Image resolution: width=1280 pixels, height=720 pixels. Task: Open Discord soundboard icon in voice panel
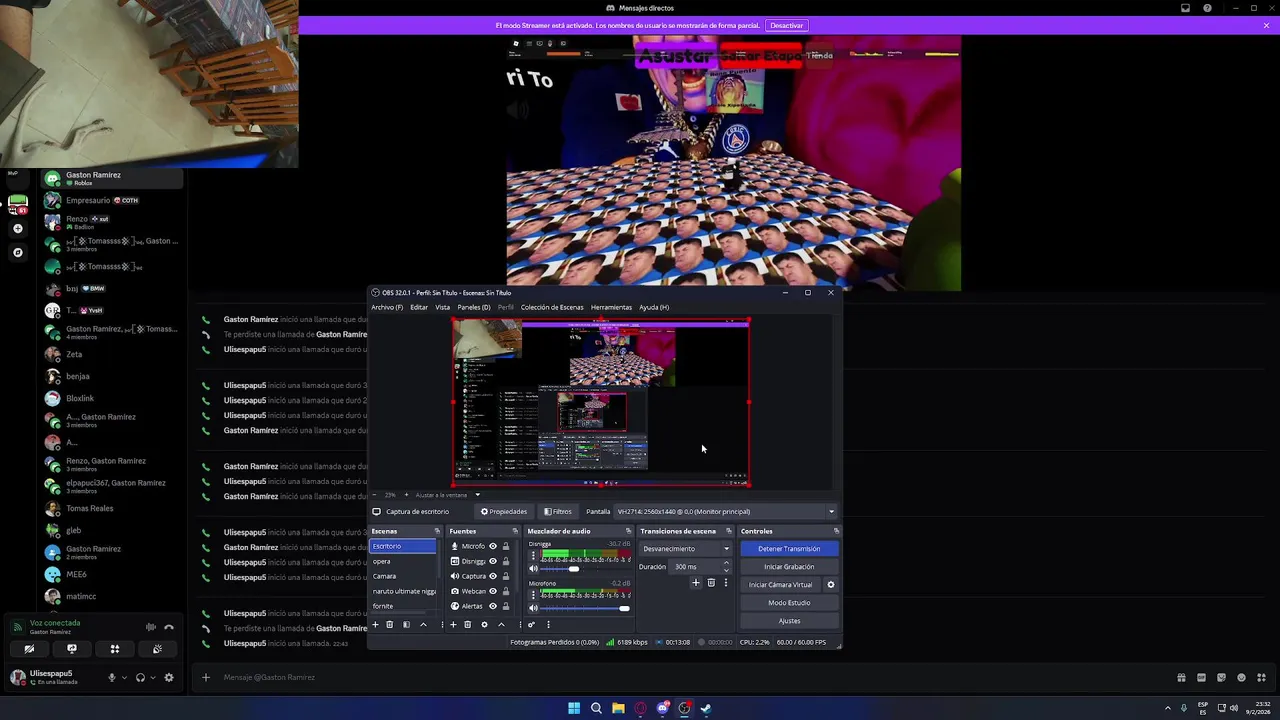[157, 649]
